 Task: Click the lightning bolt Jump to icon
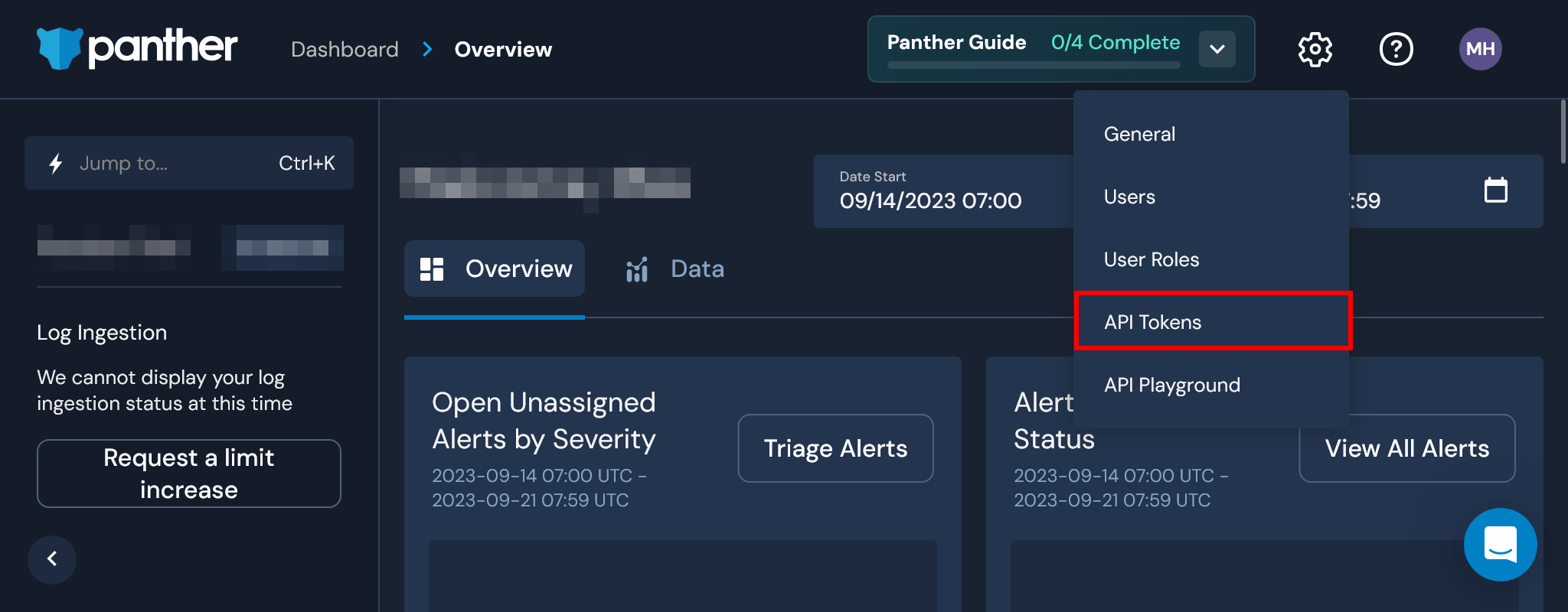click(56, 163)
